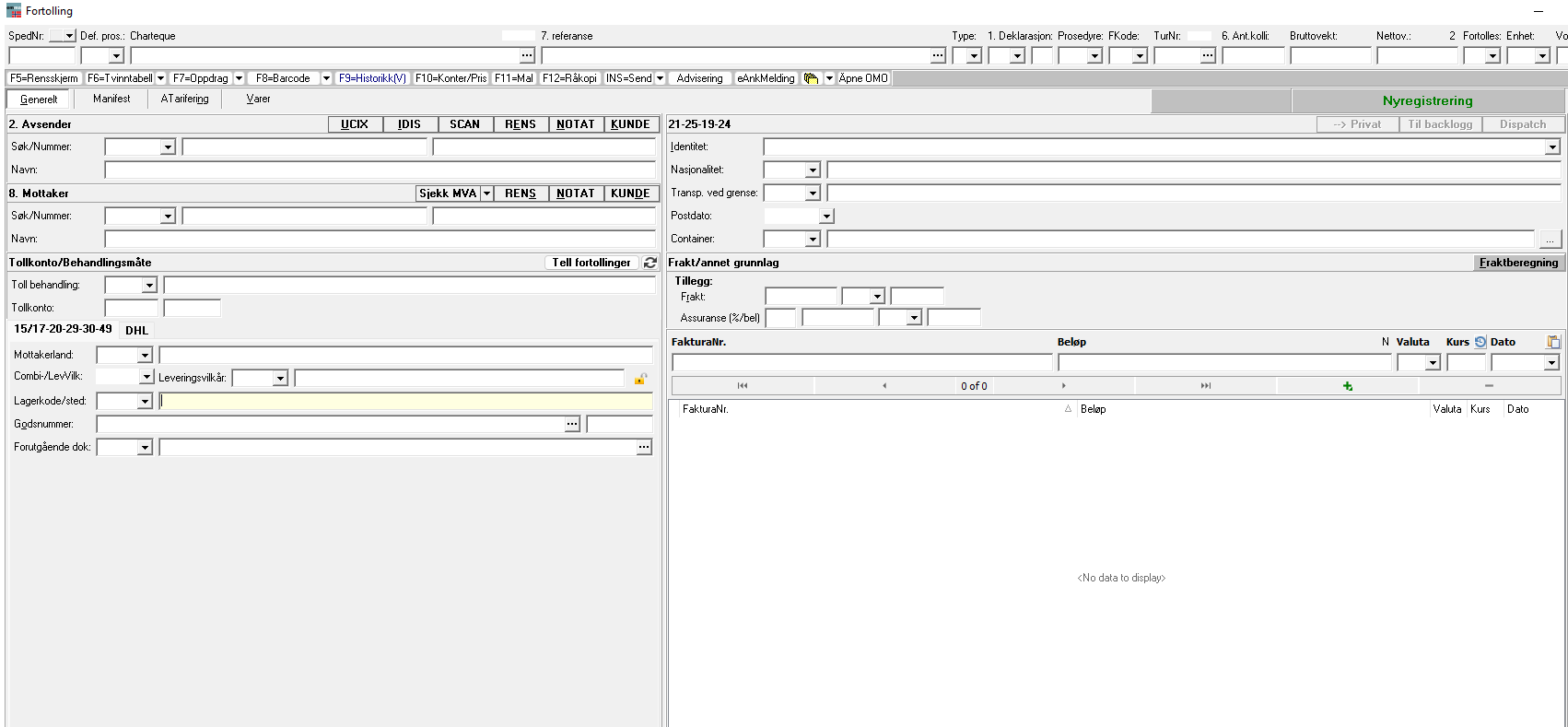
Task: Click the padlock icon next to Leveringsvilkår
Action: click(x=640, y=378)
